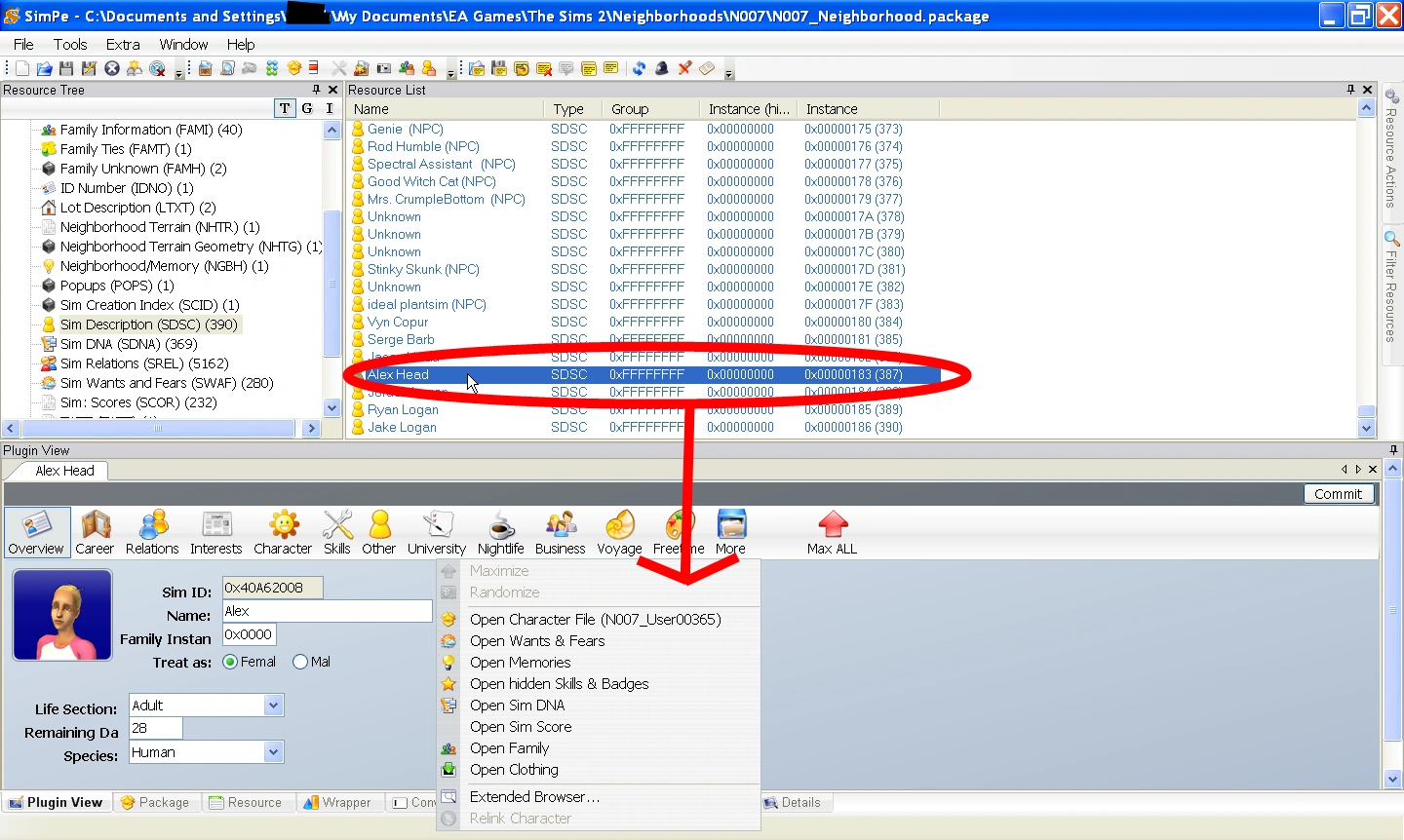Open the Window menu
This screenshot has width=1404, height=840.
tap(183, 44)
